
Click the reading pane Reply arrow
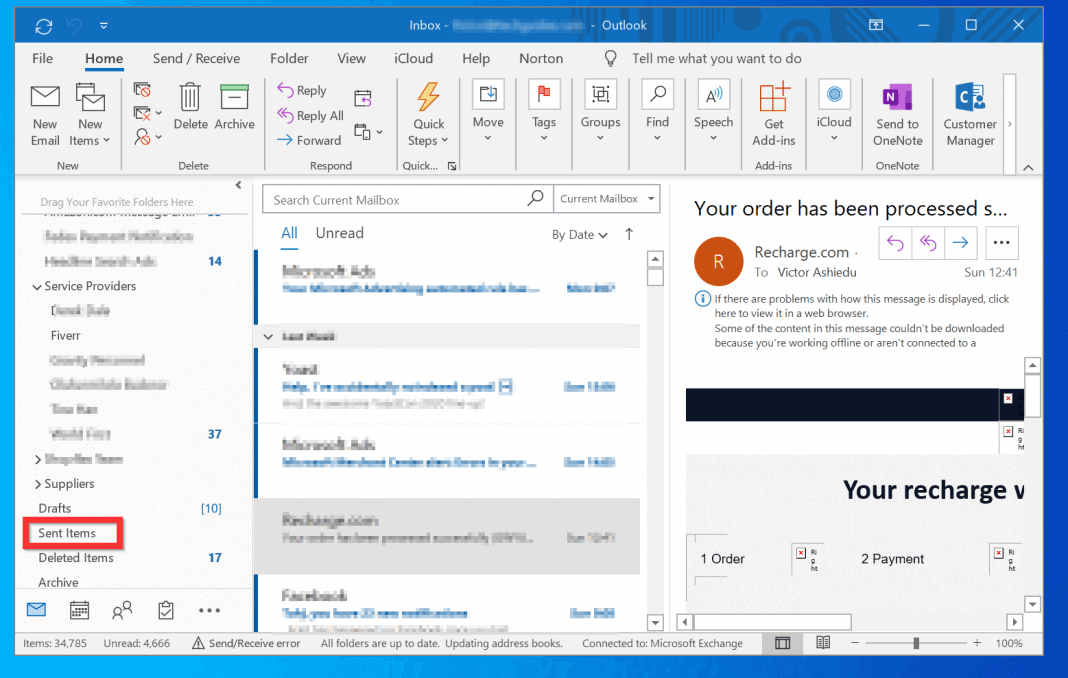(895, 243)
